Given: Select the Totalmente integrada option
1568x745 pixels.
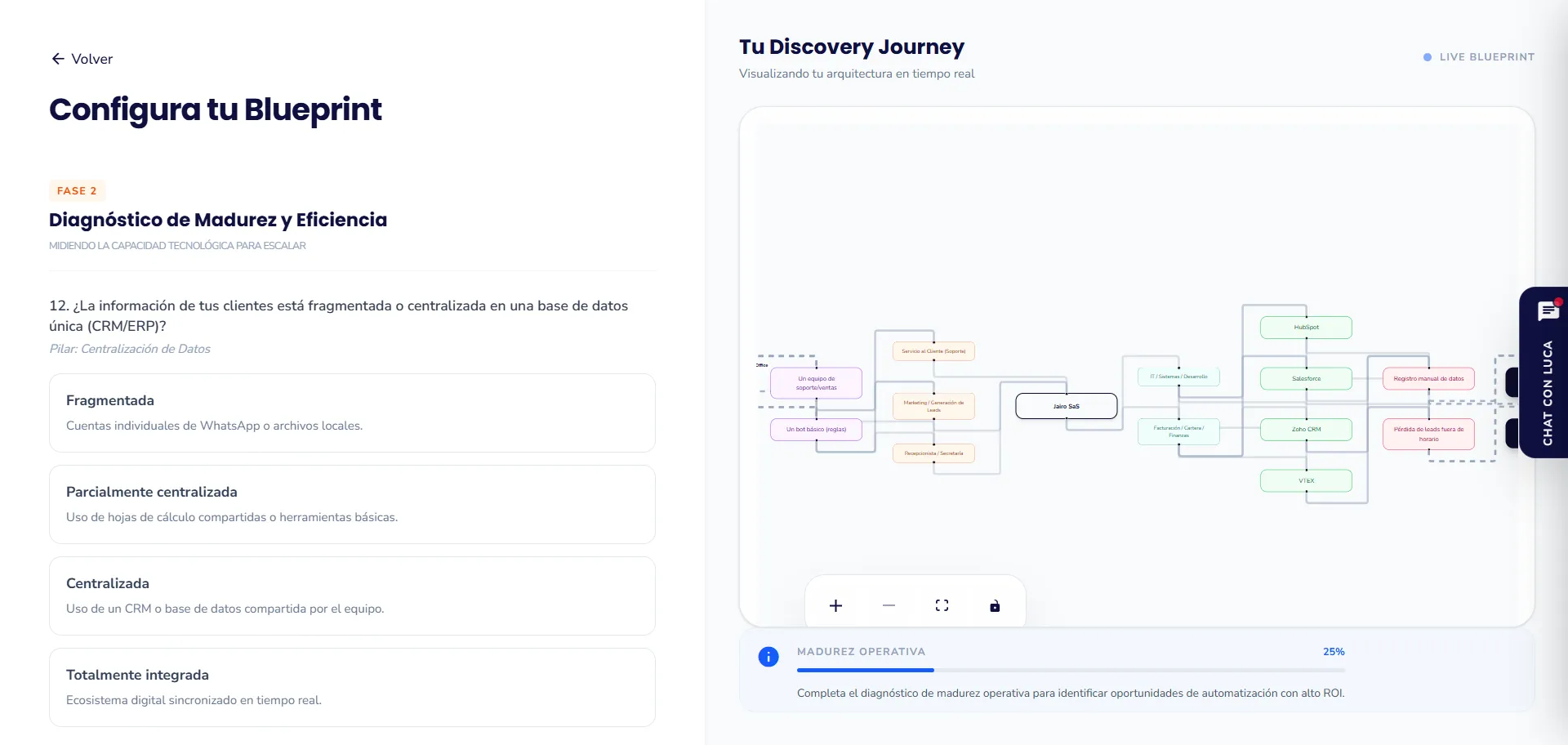Looking at the screenshot, I should [x=352, y=687].
